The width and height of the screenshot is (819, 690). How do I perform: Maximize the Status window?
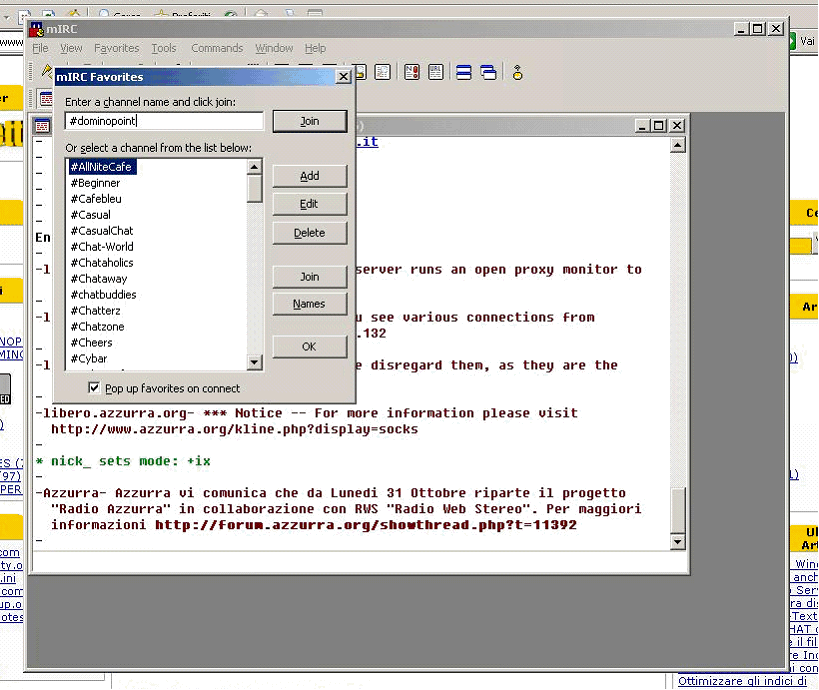click(659, 125)
